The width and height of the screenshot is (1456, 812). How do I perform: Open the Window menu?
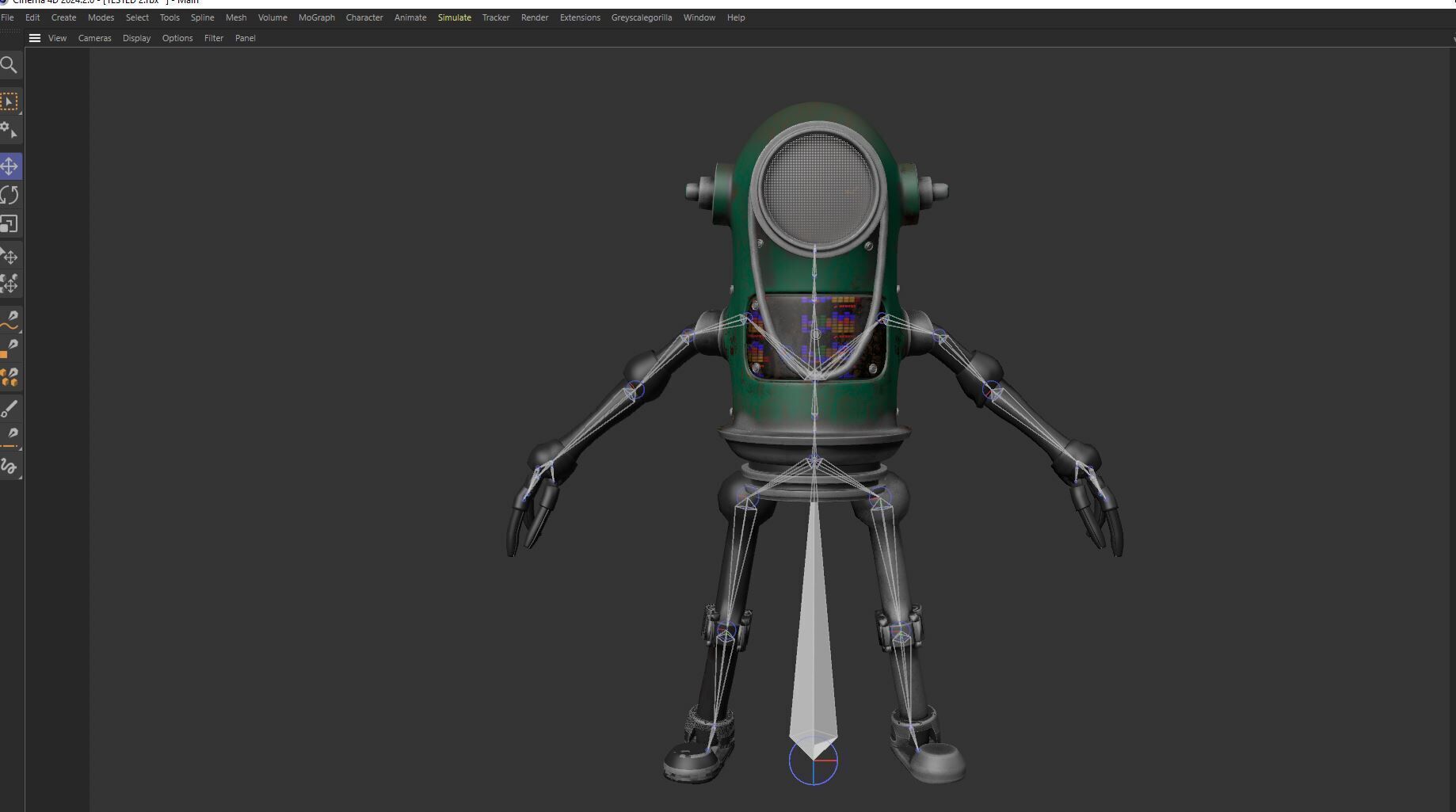point(699,17)
